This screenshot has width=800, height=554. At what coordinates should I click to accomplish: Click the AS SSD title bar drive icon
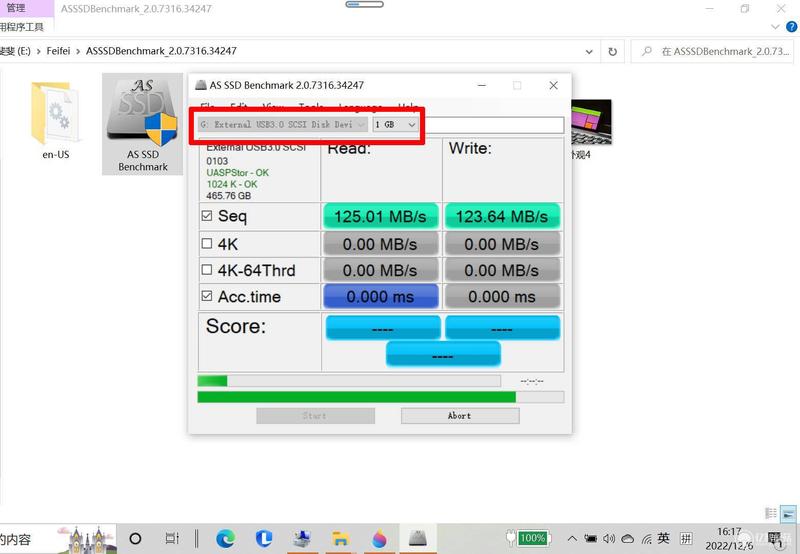point(201,85)
